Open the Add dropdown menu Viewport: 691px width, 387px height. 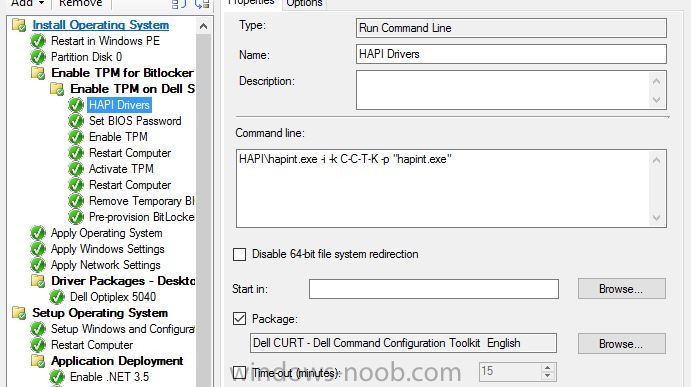[27, 4]
